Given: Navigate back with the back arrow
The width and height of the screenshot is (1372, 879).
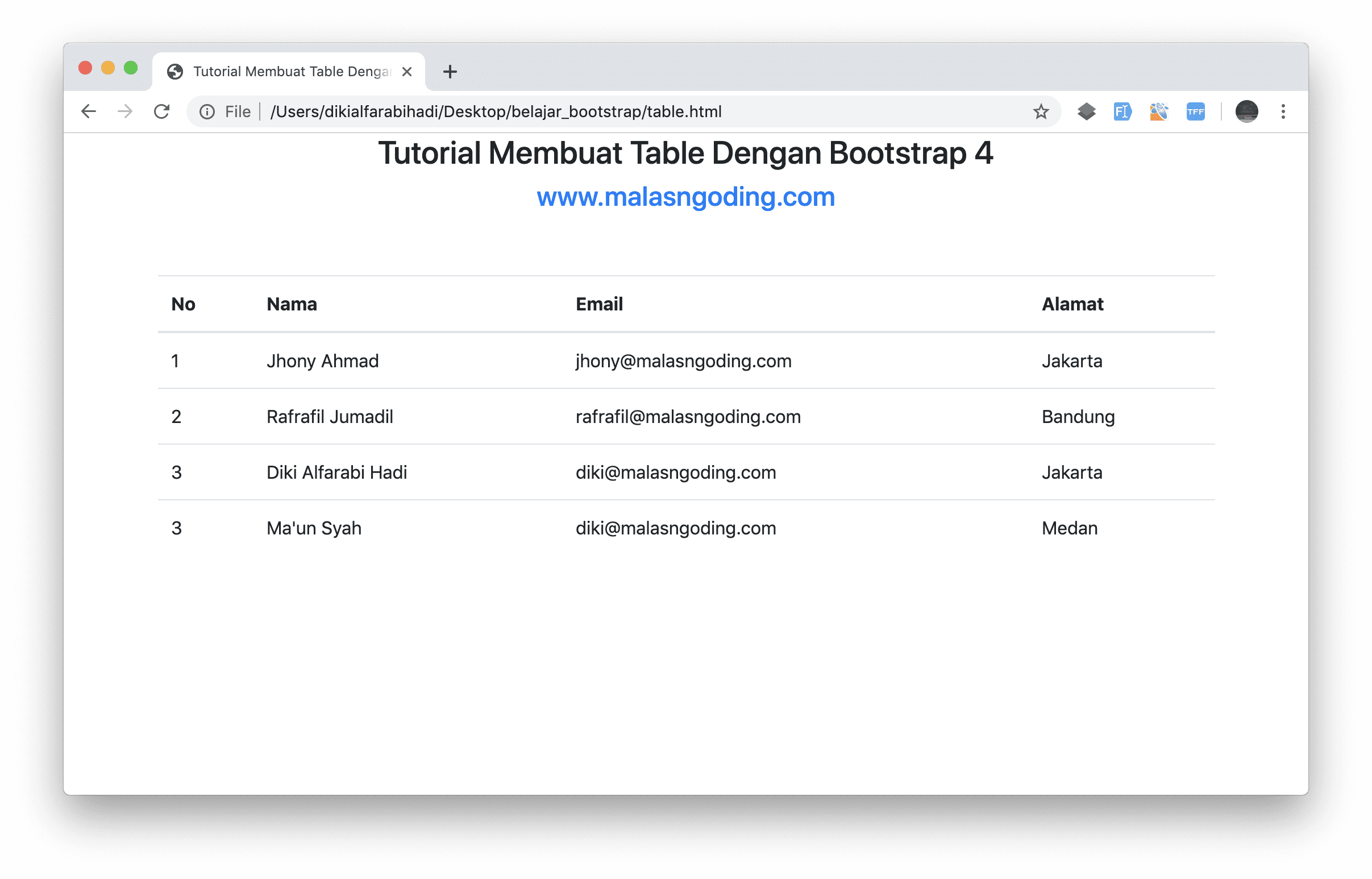Looking at the screenshot, I should (89, 111).
